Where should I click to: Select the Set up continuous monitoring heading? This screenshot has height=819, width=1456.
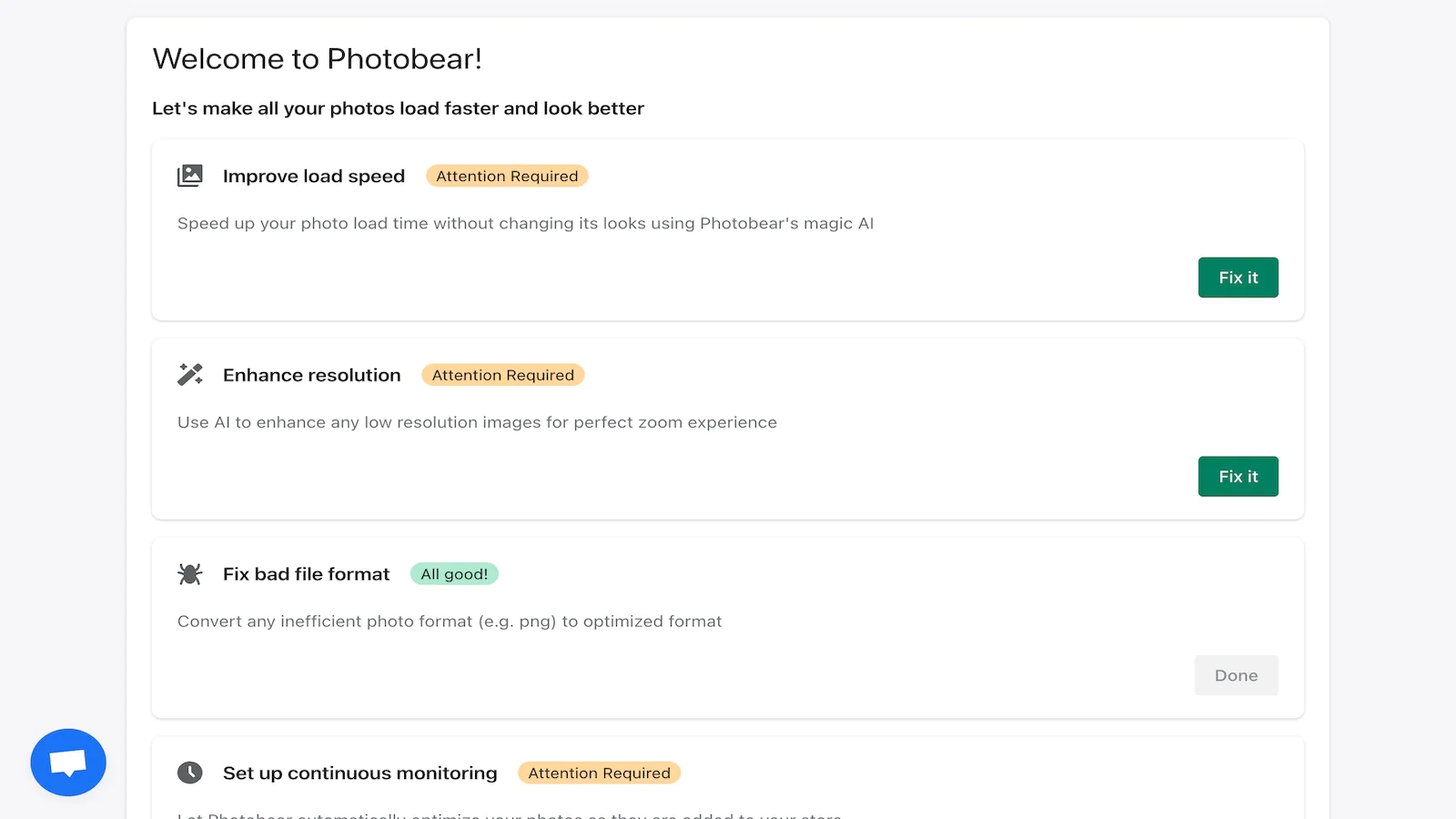[x=360, y=773]
